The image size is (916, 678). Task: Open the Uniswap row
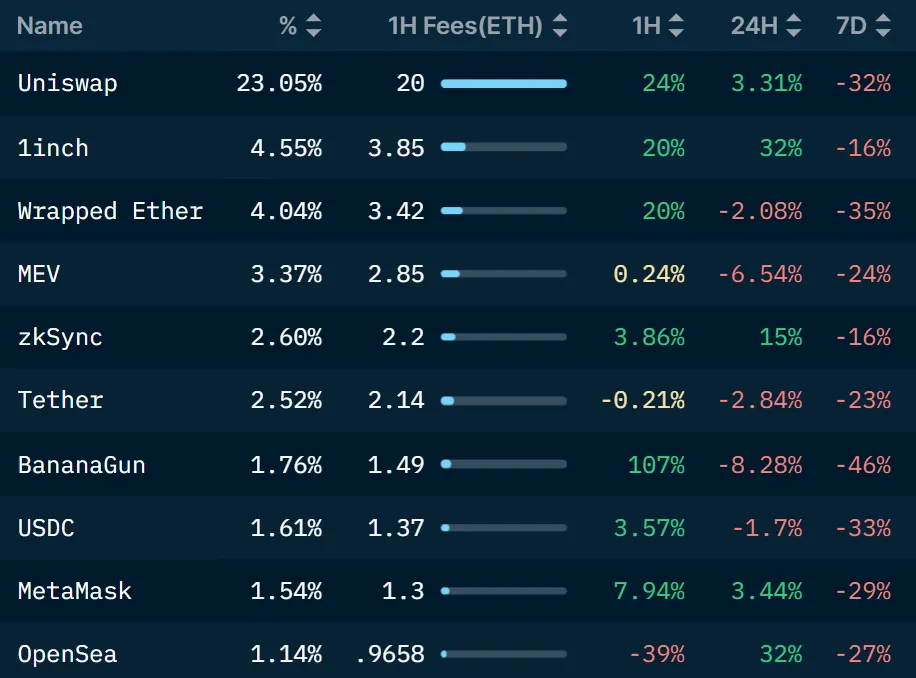pyautogui.click(x=67, y=84)
